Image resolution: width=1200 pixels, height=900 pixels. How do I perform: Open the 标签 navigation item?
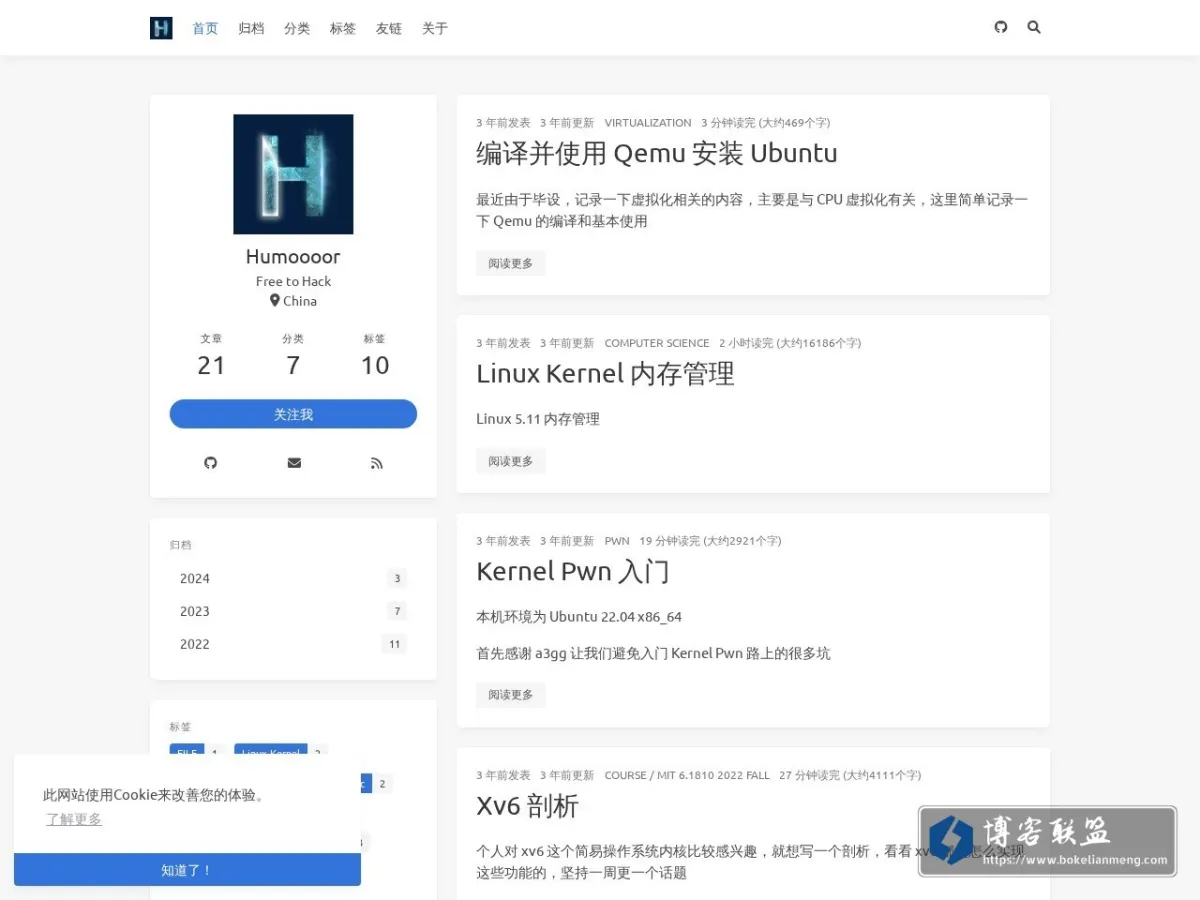[343, 28]
